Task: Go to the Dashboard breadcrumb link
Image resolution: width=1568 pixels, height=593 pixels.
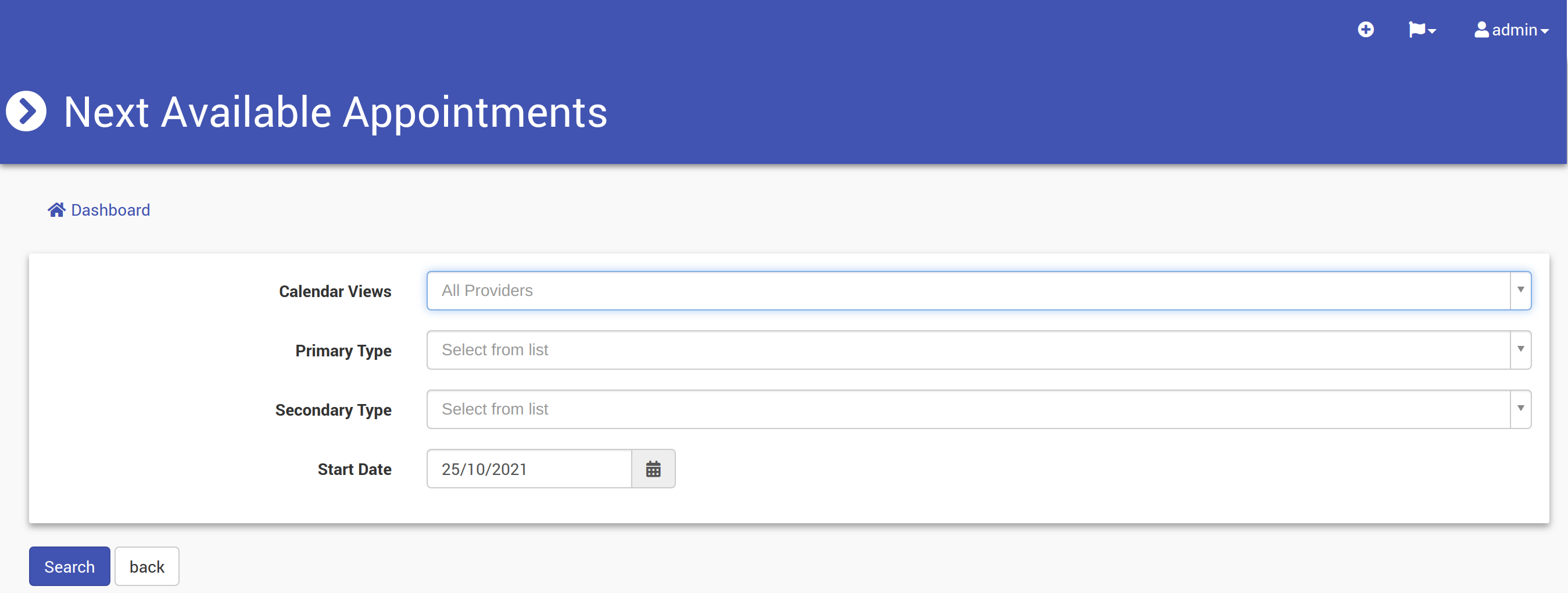Action: point(110,210)
